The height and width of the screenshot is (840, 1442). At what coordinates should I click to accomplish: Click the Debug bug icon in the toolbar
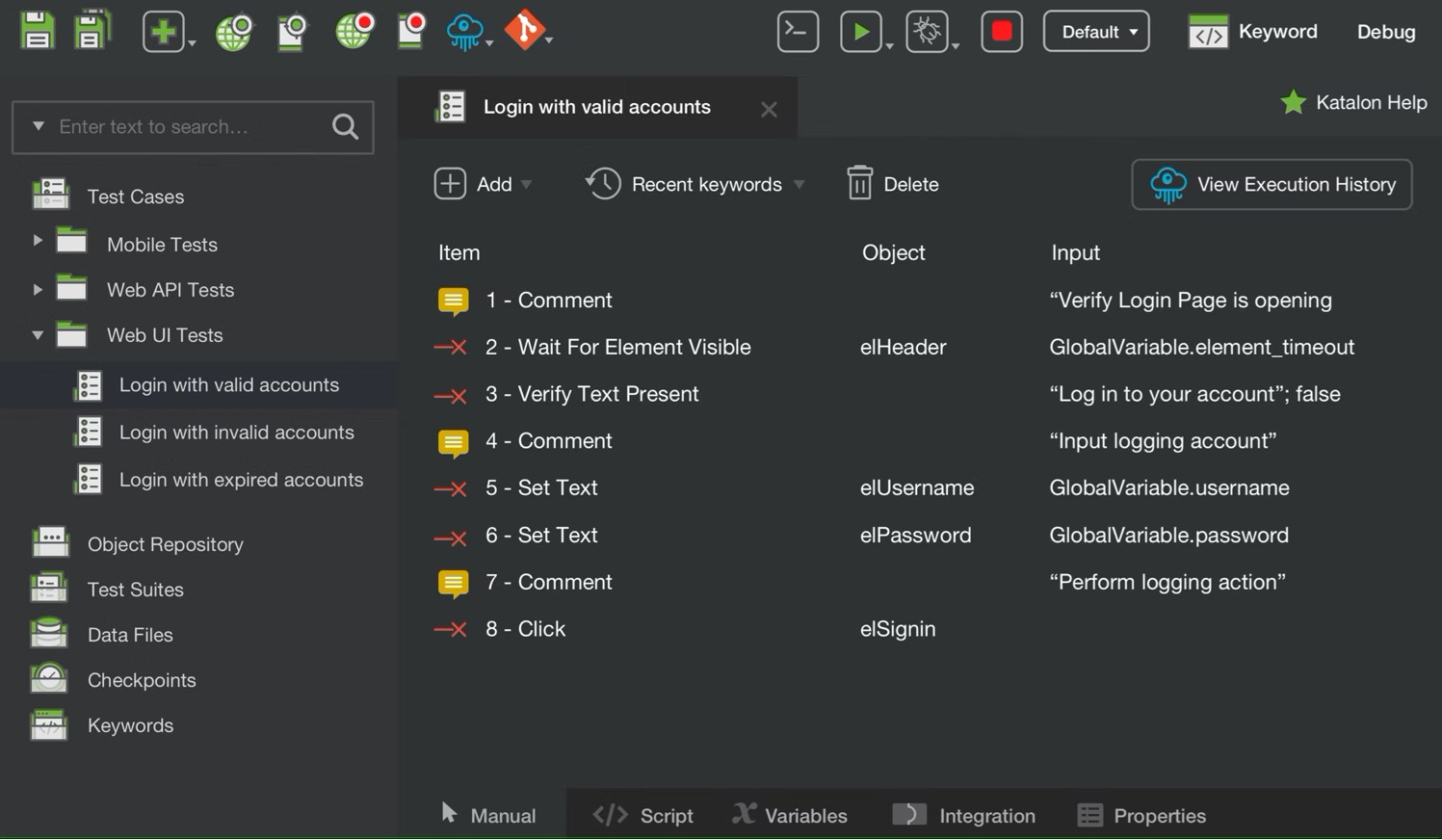click(928, 32)
